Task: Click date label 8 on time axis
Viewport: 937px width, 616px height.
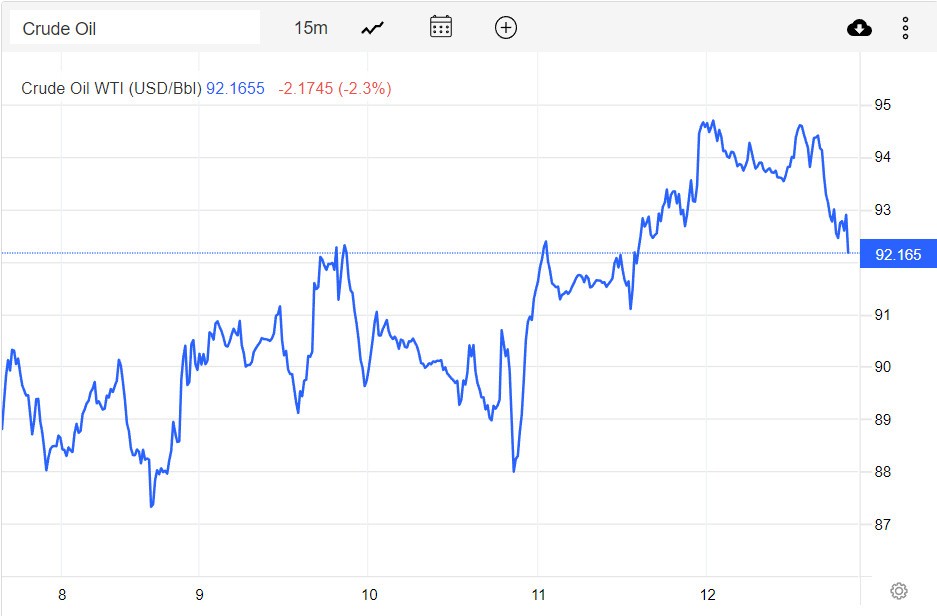Action: (62, 594)
